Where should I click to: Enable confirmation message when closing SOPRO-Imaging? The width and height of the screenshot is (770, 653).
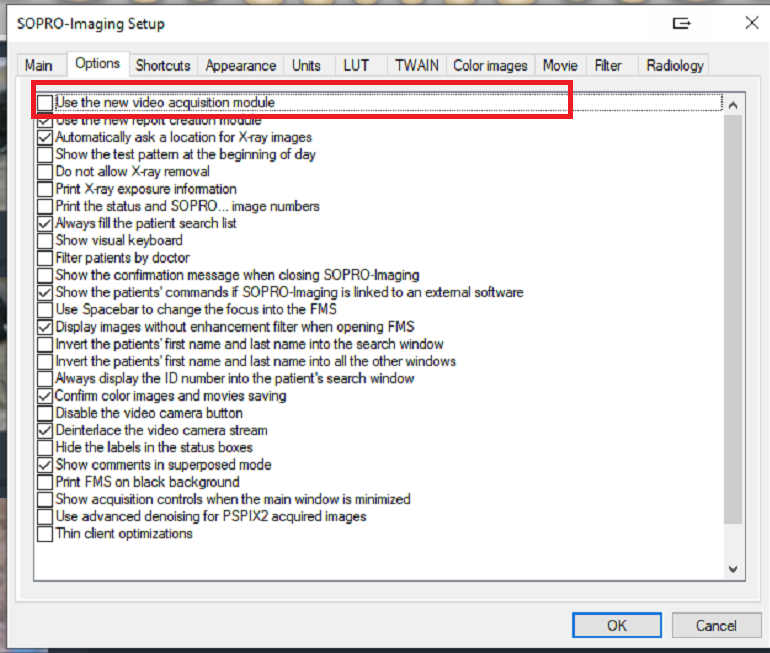(x=45, y=275)
